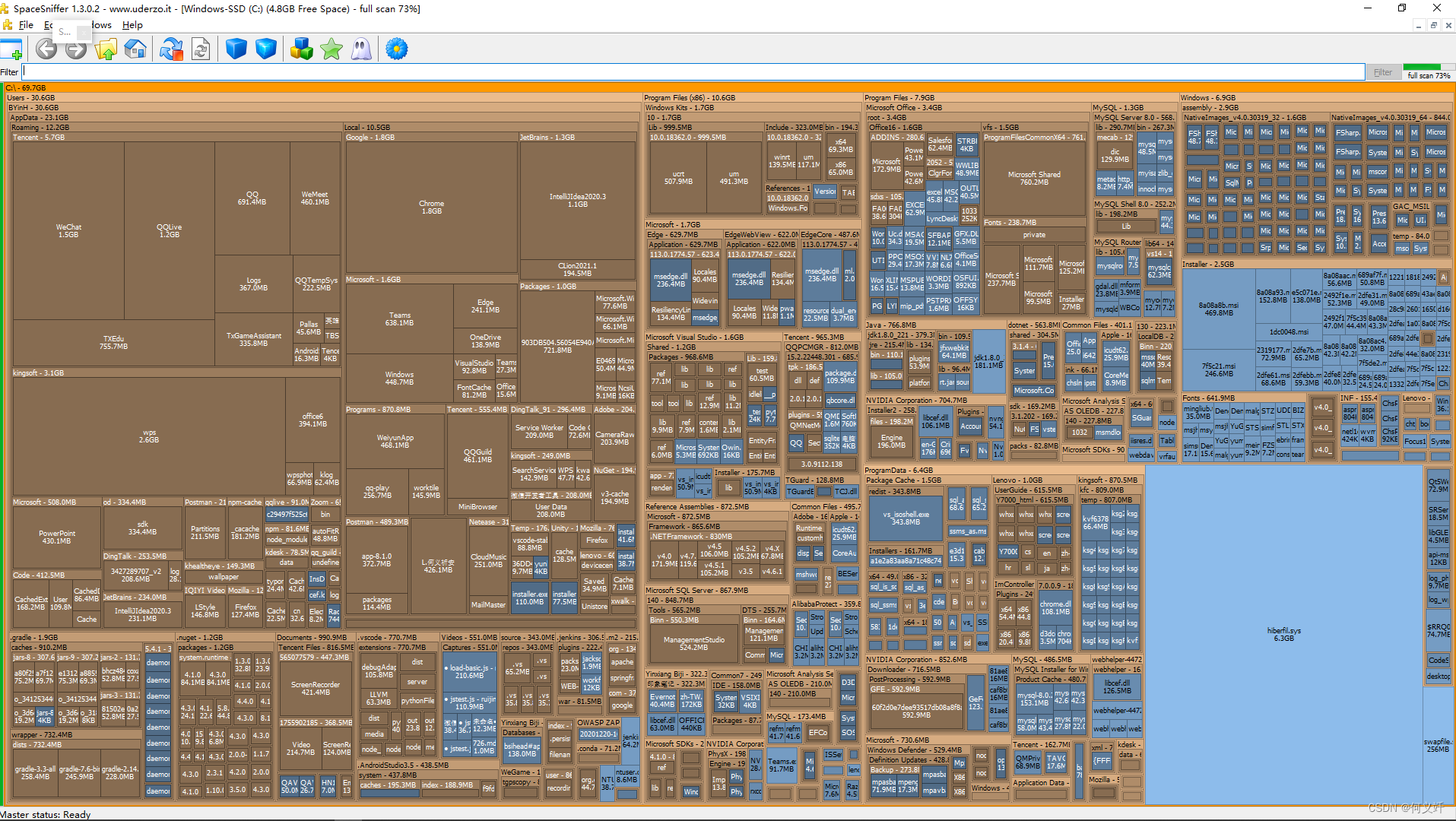Select the 7f5c21.msi 246.6MB block
The height and width of the screenshot is (821, 1456).
pyautogui.click(x=1219, y=370)
